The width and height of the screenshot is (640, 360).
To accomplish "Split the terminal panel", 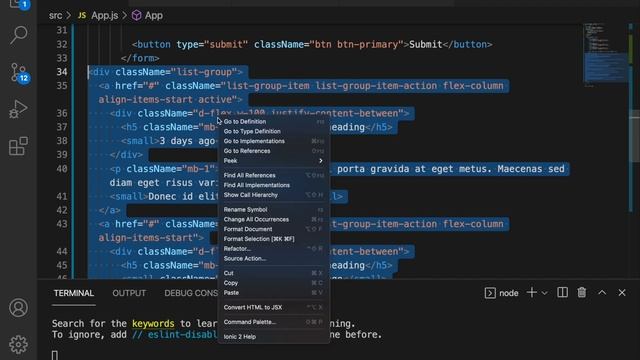I will pos(562,293).
